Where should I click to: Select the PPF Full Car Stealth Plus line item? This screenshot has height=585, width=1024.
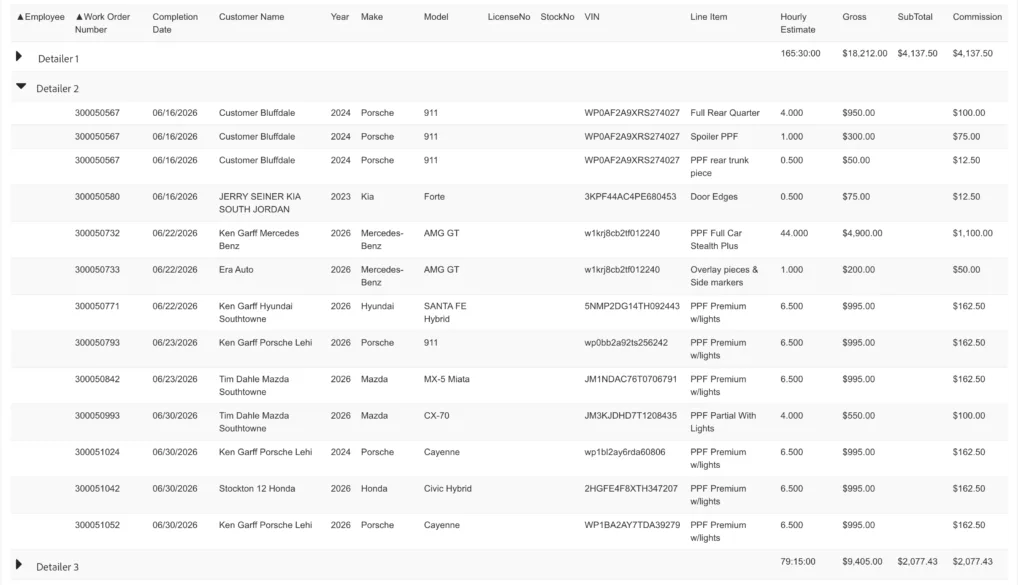pos(716,240)
